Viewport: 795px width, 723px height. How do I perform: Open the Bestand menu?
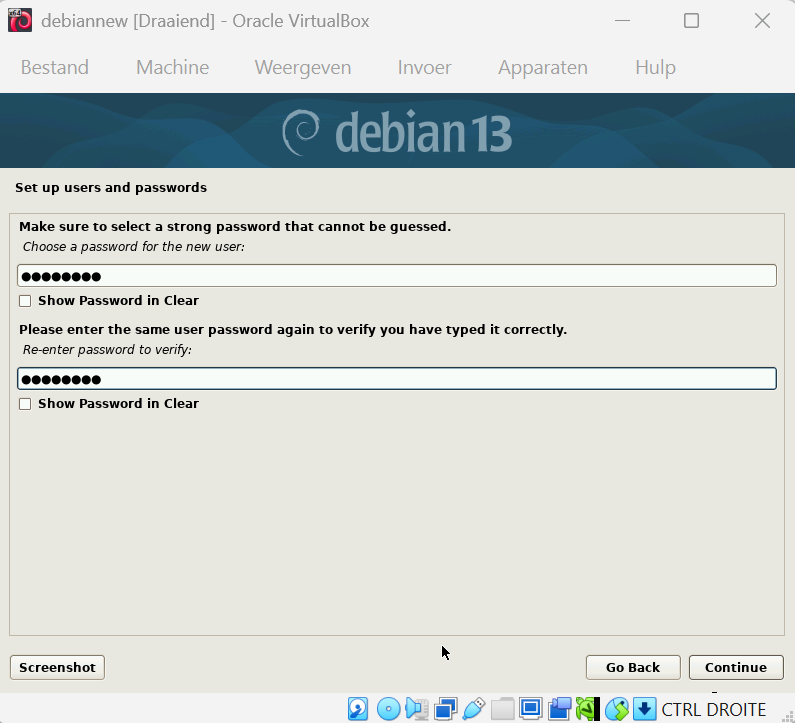coord(55,67)
